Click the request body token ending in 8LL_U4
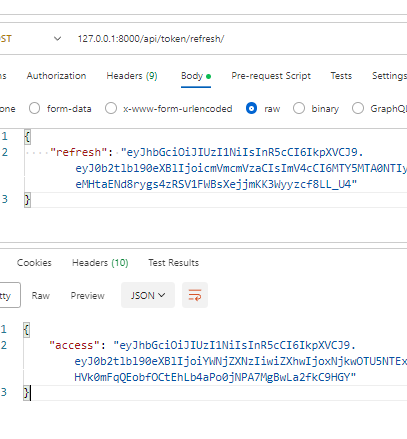 click(216, 184)
